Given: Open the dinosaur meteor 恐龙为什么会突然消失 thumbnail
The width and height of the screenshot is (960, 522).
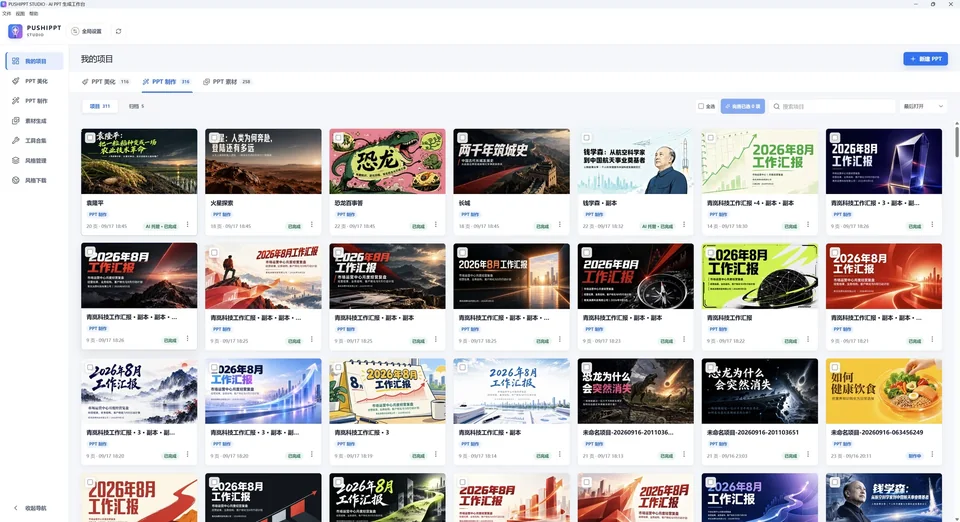Looking at the screenshot, I should coord(636,391).
